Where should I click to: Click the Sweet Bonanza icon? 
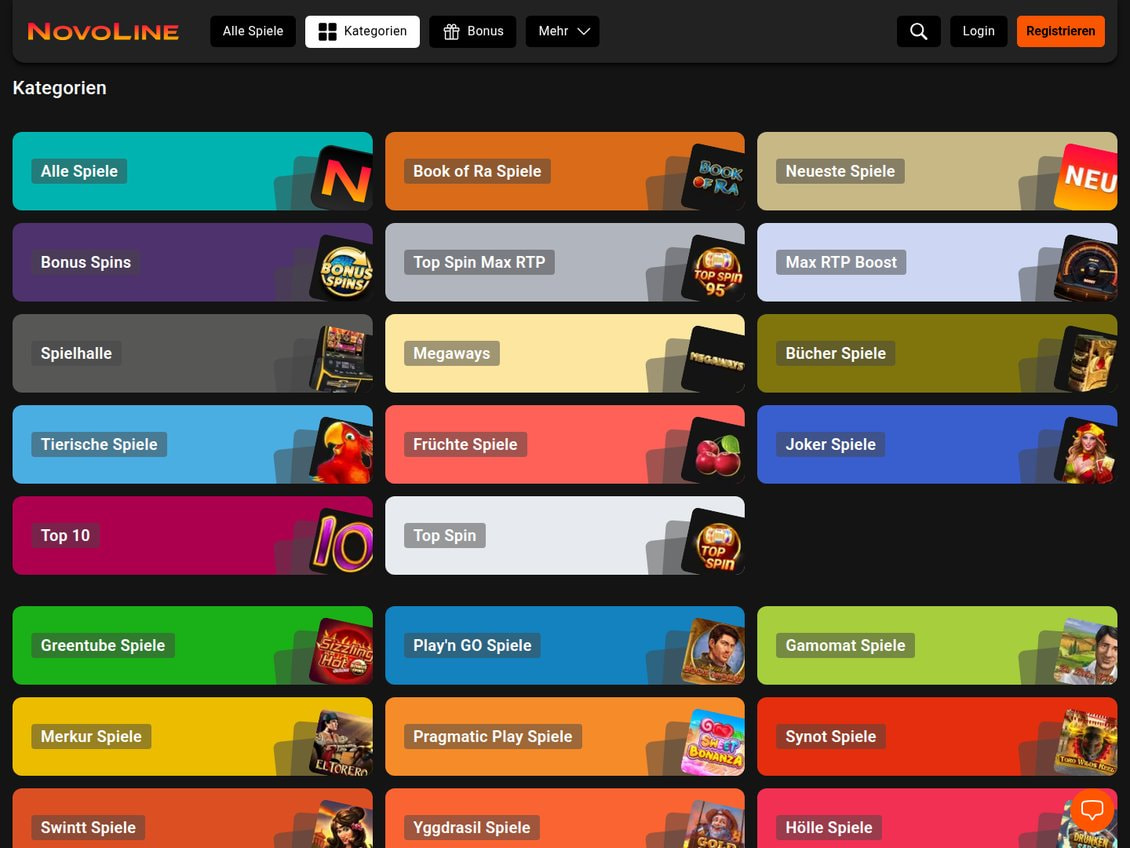coord(713,741)
